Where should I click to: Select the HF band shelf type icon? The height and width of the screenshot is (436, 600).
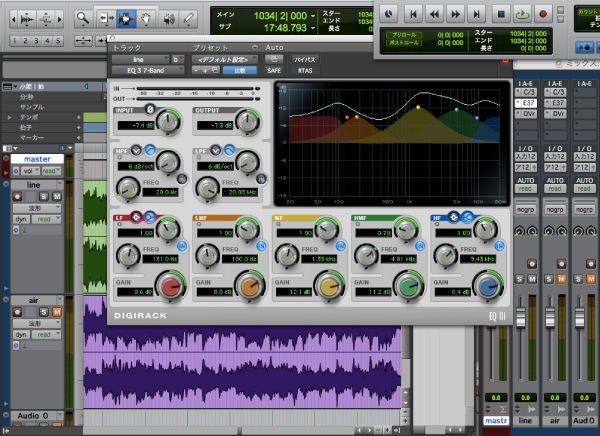[x=467, y=217]
